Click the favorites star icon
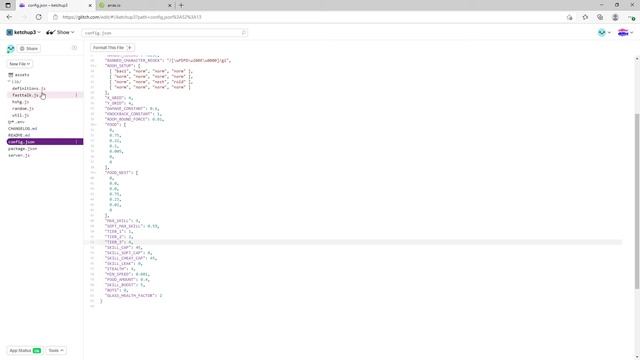The image size is (640, 360). coord(585,17)
